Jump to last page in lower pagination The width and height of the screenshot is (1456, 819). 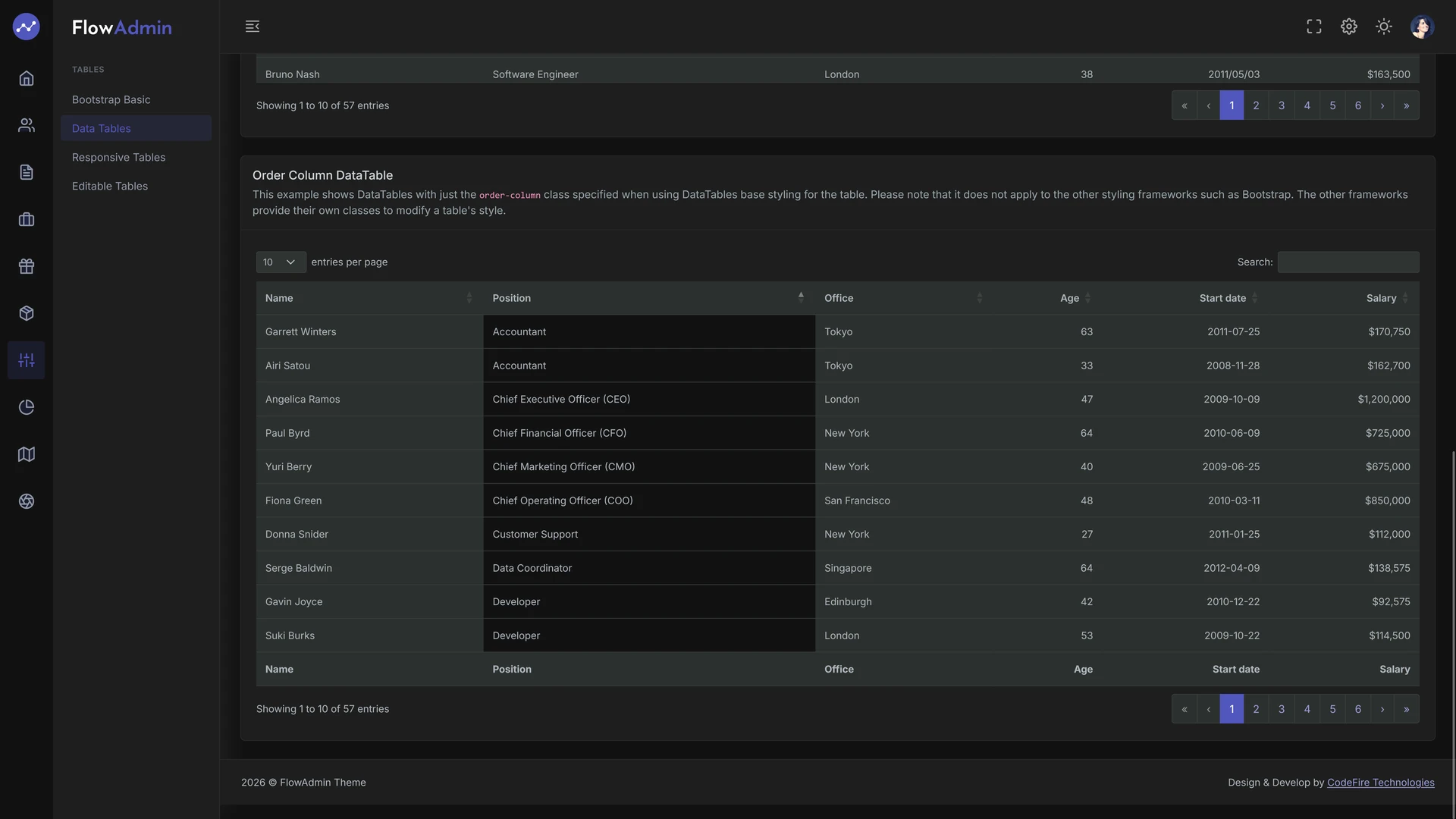(x=1407, y=709)
